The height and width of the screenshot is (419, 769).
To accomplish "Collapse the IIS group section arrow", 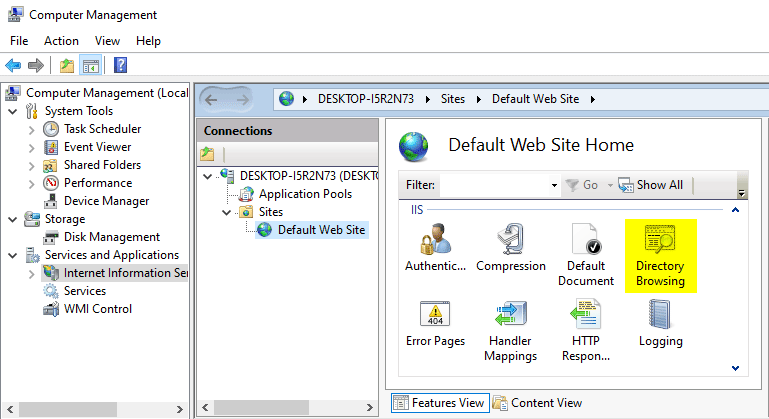I will click(x=735, y=210).
